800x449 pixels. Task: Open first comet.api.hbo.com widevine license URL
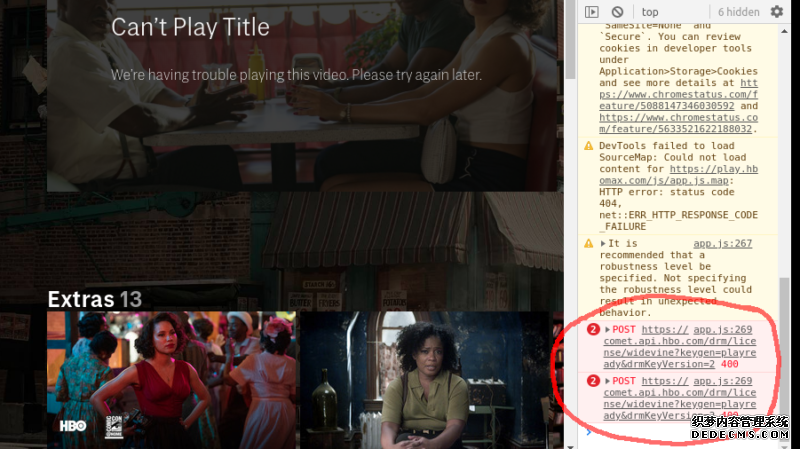click(680, 347)
